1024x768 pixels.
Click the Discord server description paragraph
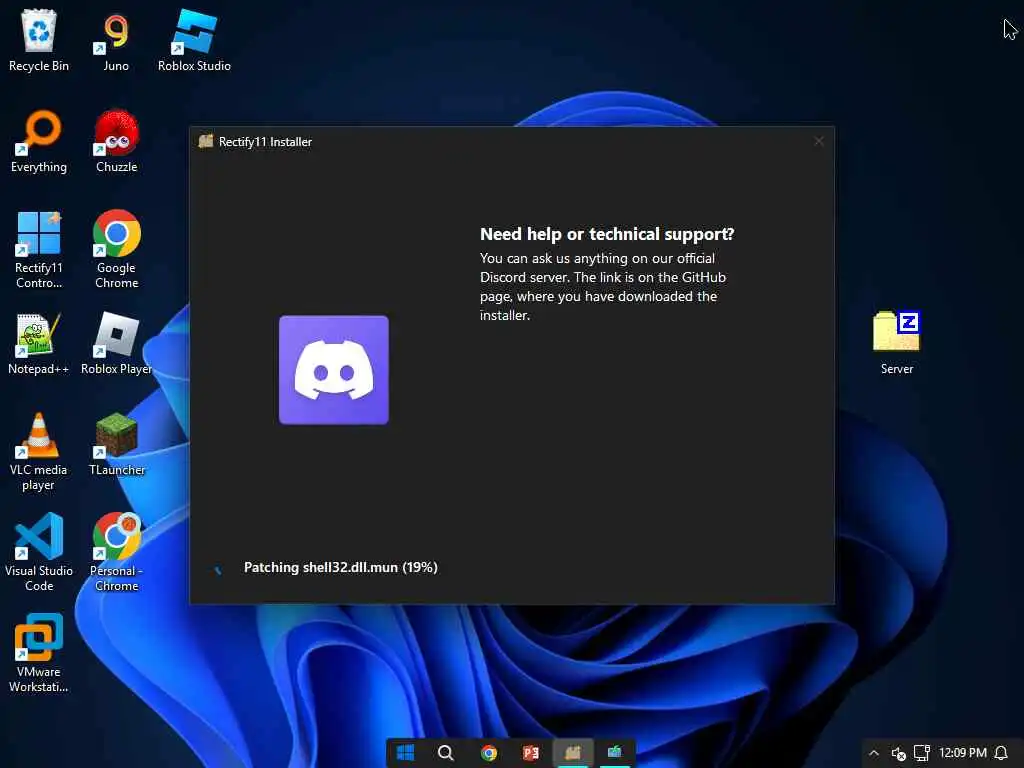pyautogui.click(x=603, y=287)
